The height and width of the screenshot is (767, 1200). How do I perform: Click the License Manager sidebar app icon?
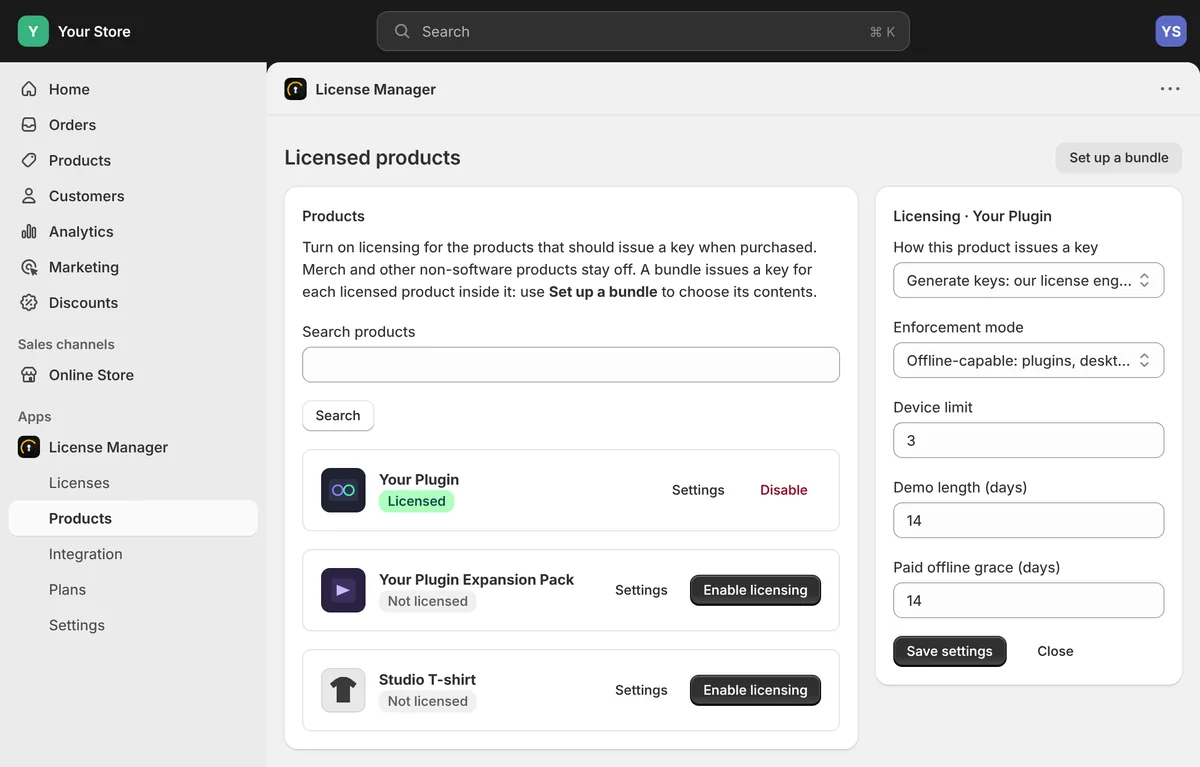29,447
